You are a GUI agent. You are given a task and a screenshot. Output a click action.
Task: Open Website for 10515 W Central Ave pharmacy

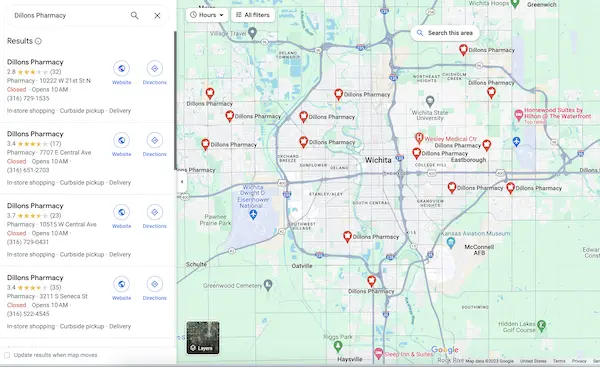point(121,216)
